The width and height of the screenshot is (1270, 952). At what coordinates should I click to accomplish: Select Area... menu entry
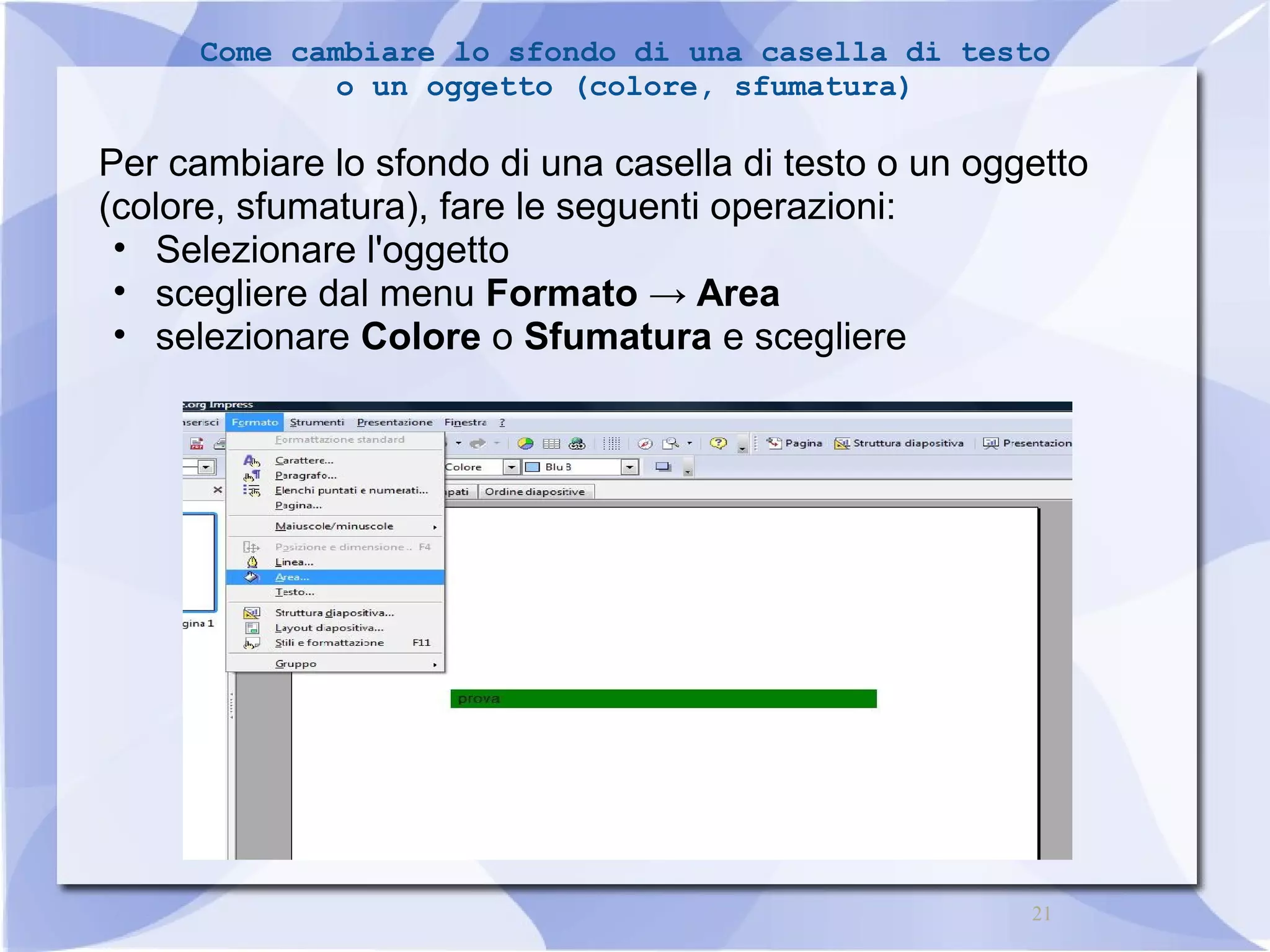click(335, 577)
